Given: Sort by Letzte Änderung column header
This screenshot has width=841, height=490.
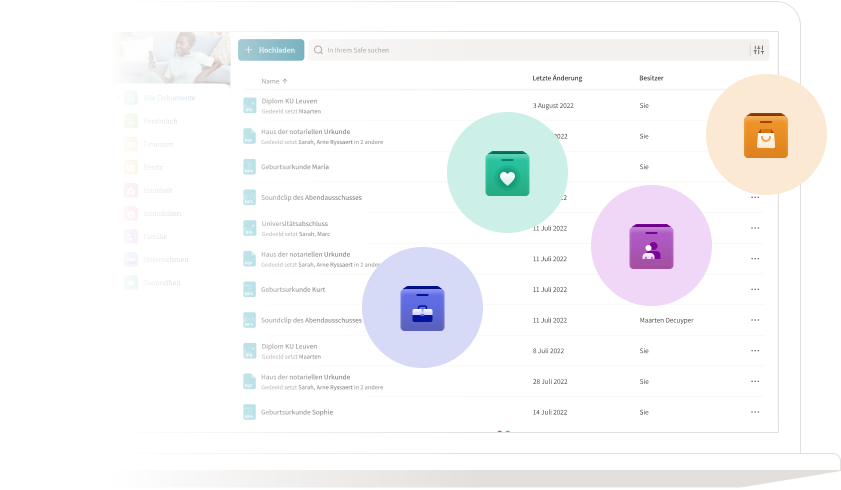Looking at the screenshot, I should tap(557, 78).
